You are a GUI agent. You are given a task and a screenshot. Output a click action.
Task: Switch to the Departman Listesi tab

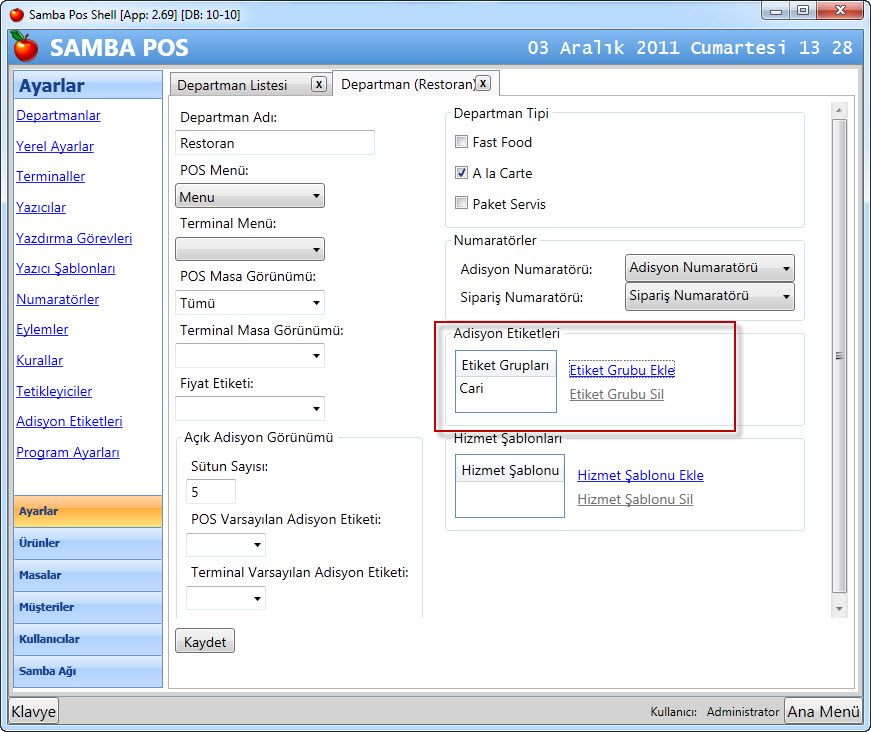(232, 85)
